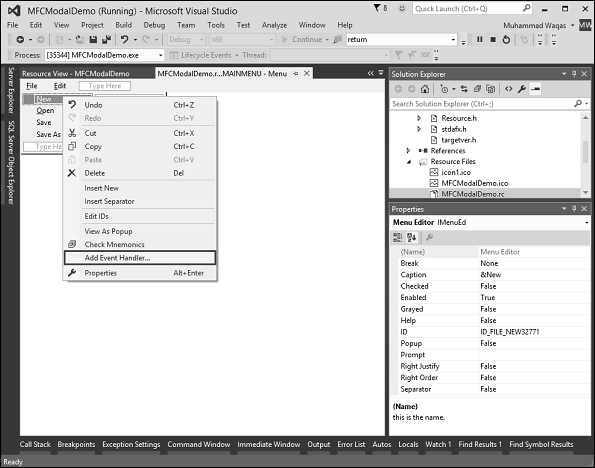Click Alphabetical sort icon in Properties panel
Image resolution: width=595 pixels, height=468 pixels.
(x=412, y=238)
